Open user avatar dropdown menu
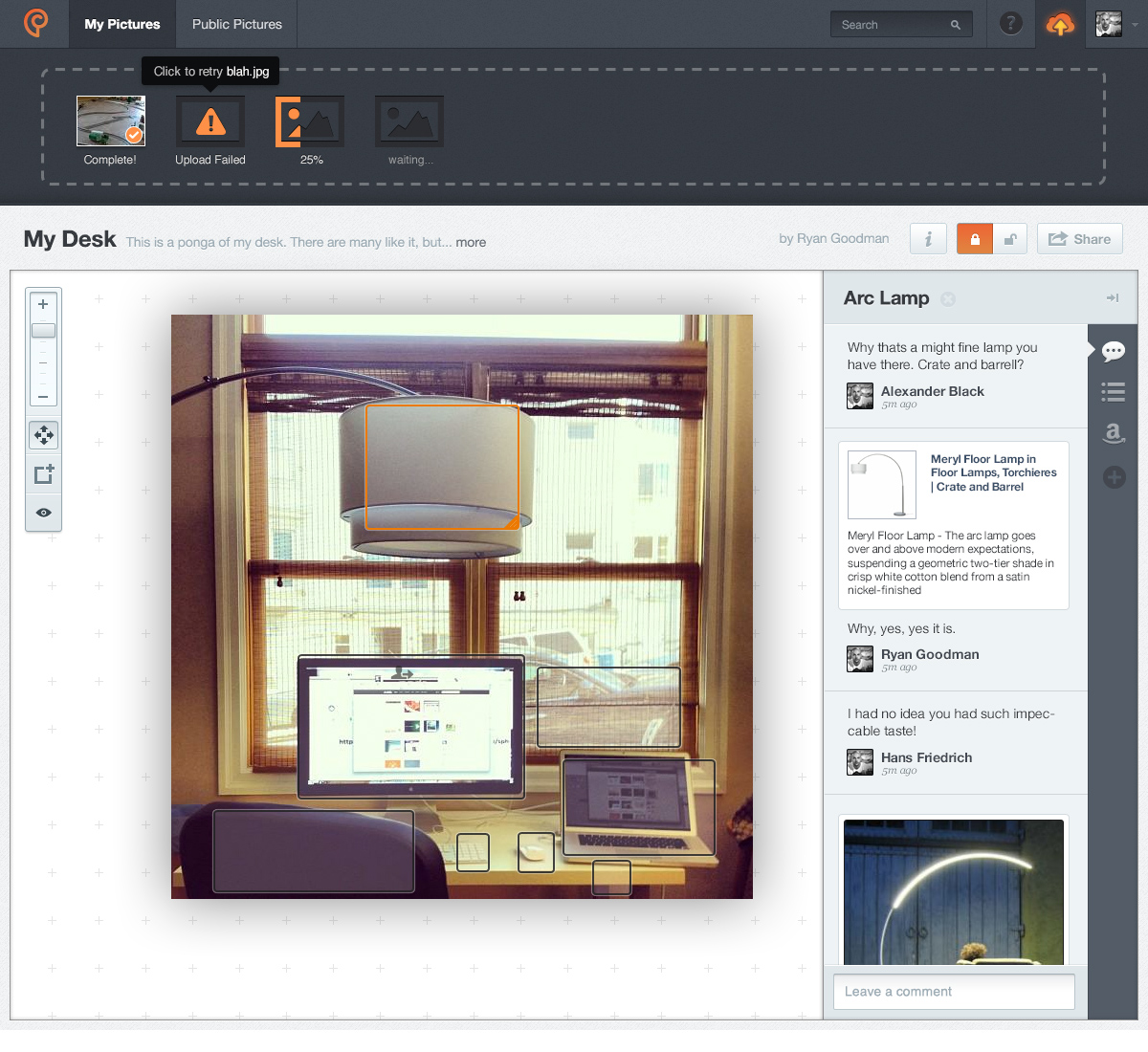Viewport: 1148px width, 1052px height. [1117, 25]
